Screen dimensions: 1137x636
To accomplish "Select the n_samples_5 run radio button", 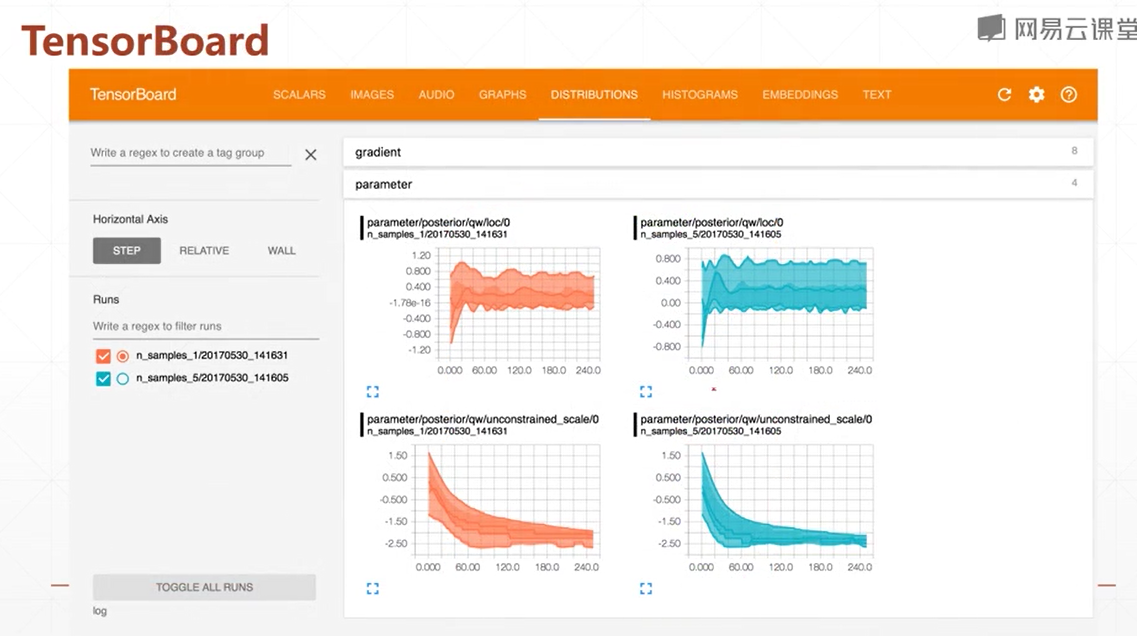I will point(123,379).
